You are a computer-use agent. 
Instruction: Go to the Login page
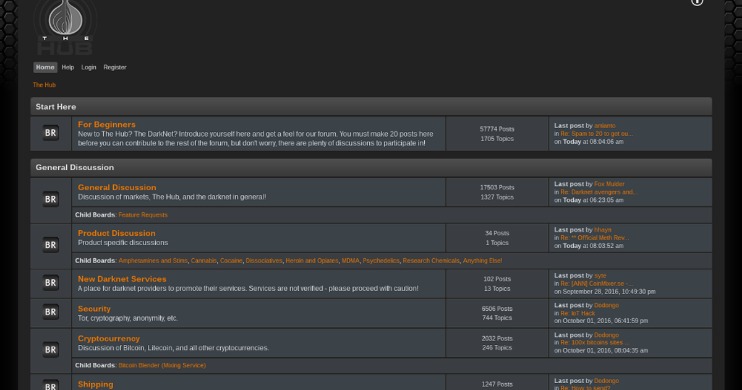point(88,67)
